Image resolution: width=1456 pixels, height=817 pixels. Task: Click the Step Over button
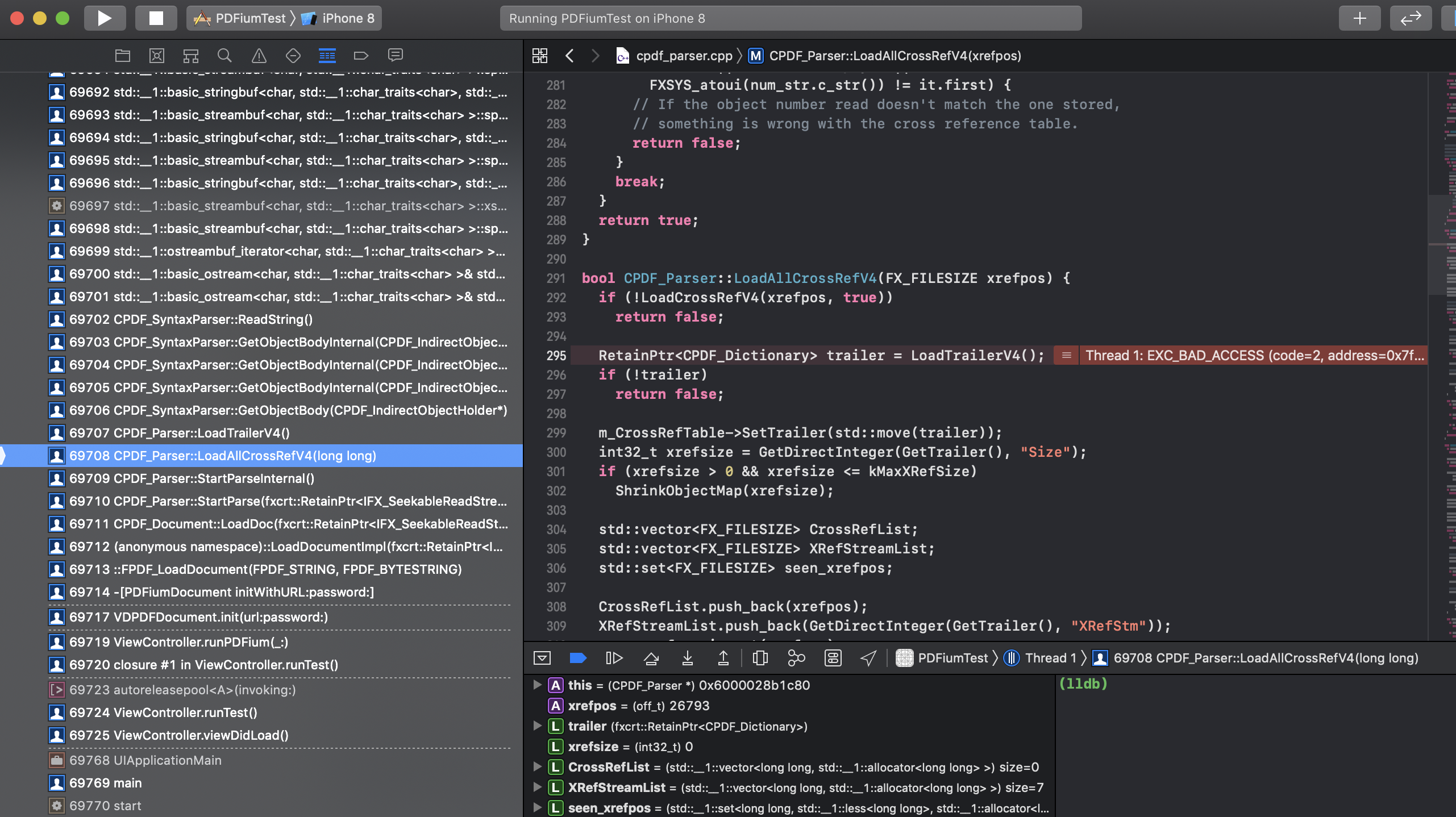coord(651,658)
